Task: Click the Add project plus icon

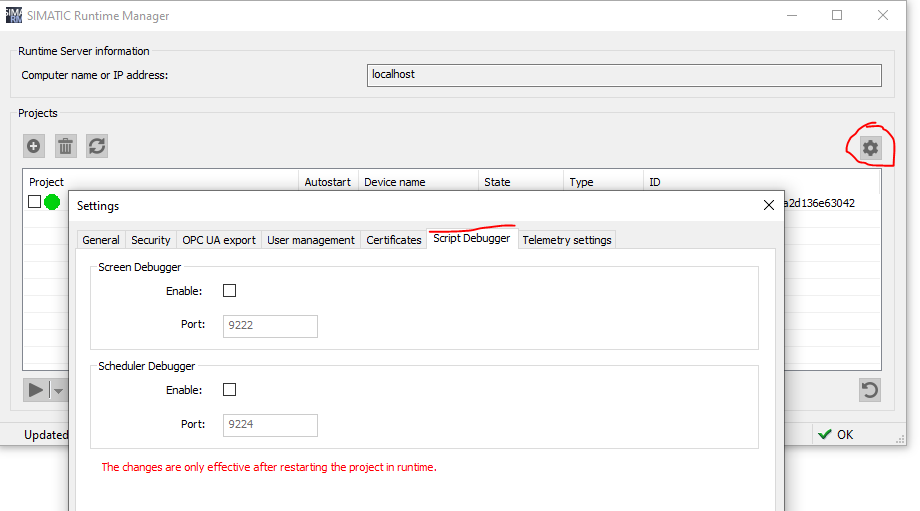Action: pos(34,146)
